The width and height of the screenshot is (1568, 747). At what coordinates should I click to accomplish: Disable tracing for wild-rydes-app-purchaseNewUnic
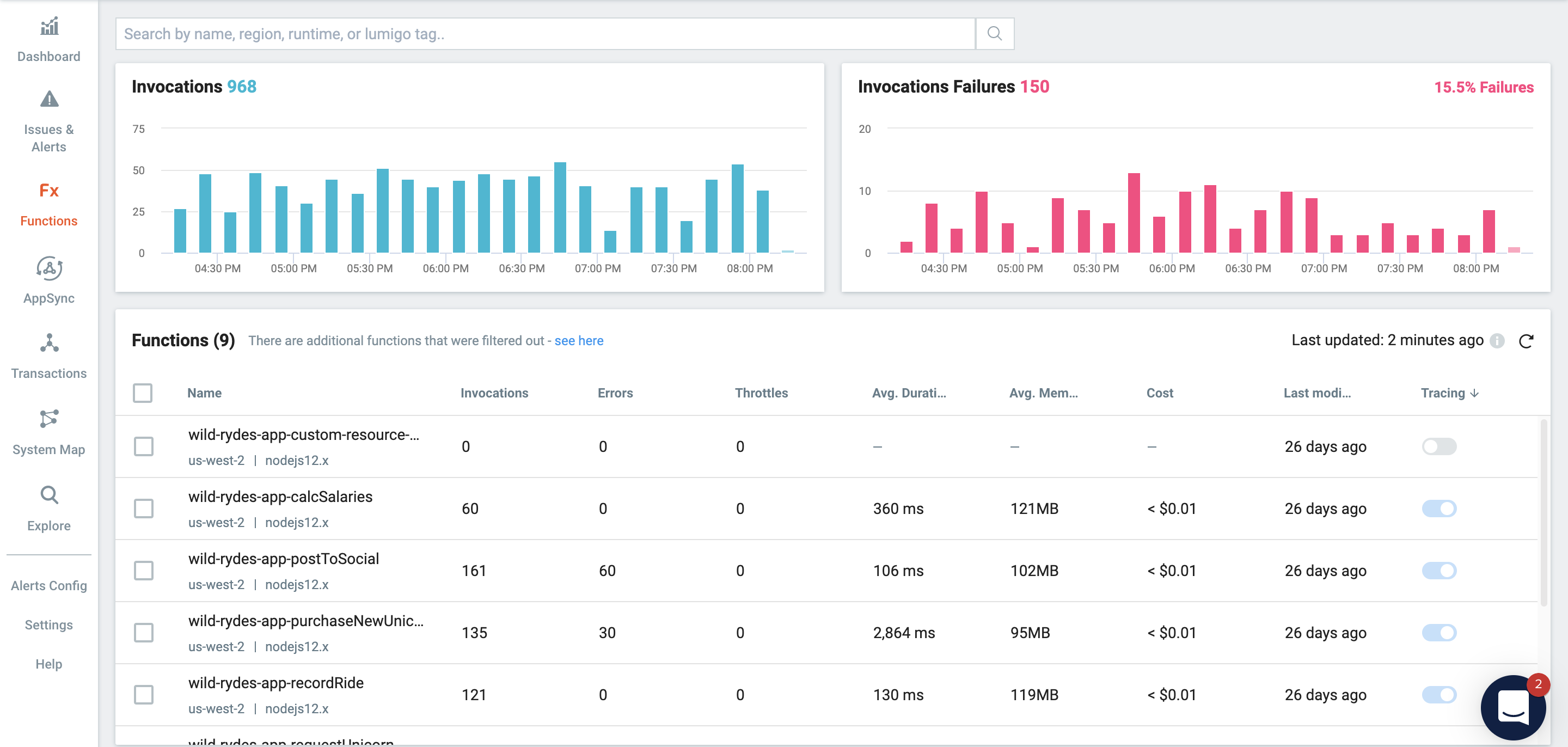(1439, 633)
